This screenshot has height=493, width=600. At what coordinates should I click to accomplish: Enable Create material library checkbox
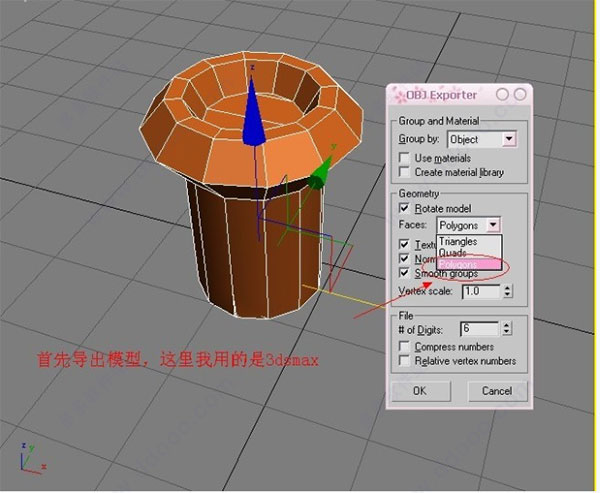[x=404, y=171]
